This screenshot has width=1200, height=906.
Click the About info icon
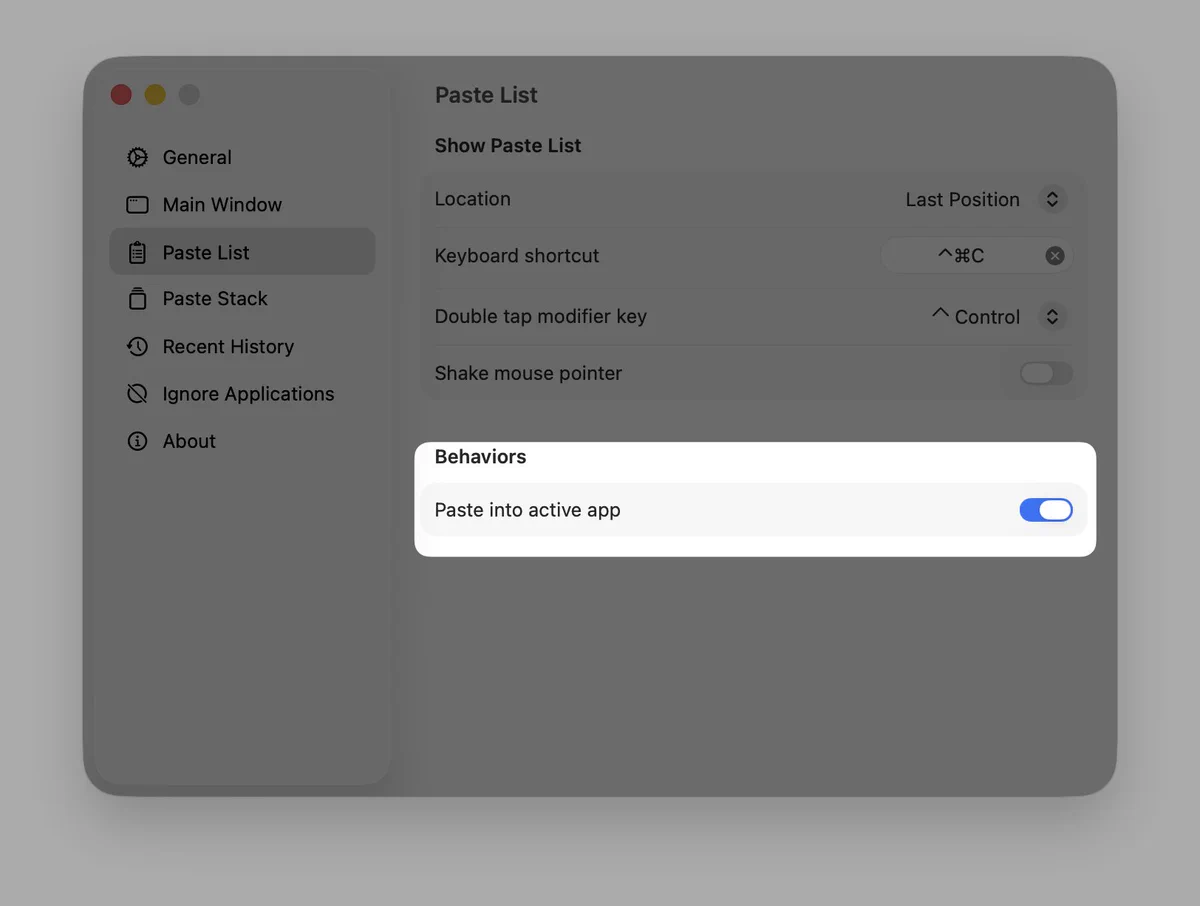pyautogui.click(x=137, y=441)
